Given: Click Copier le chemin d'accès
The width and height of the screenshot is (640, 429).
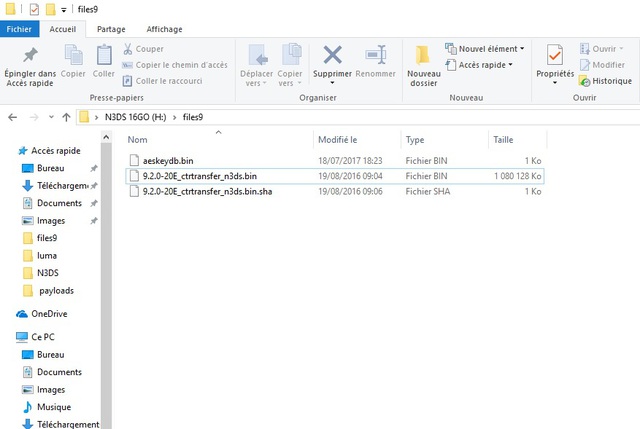Looking at the screenshot, I should click(x=175, y=65).
